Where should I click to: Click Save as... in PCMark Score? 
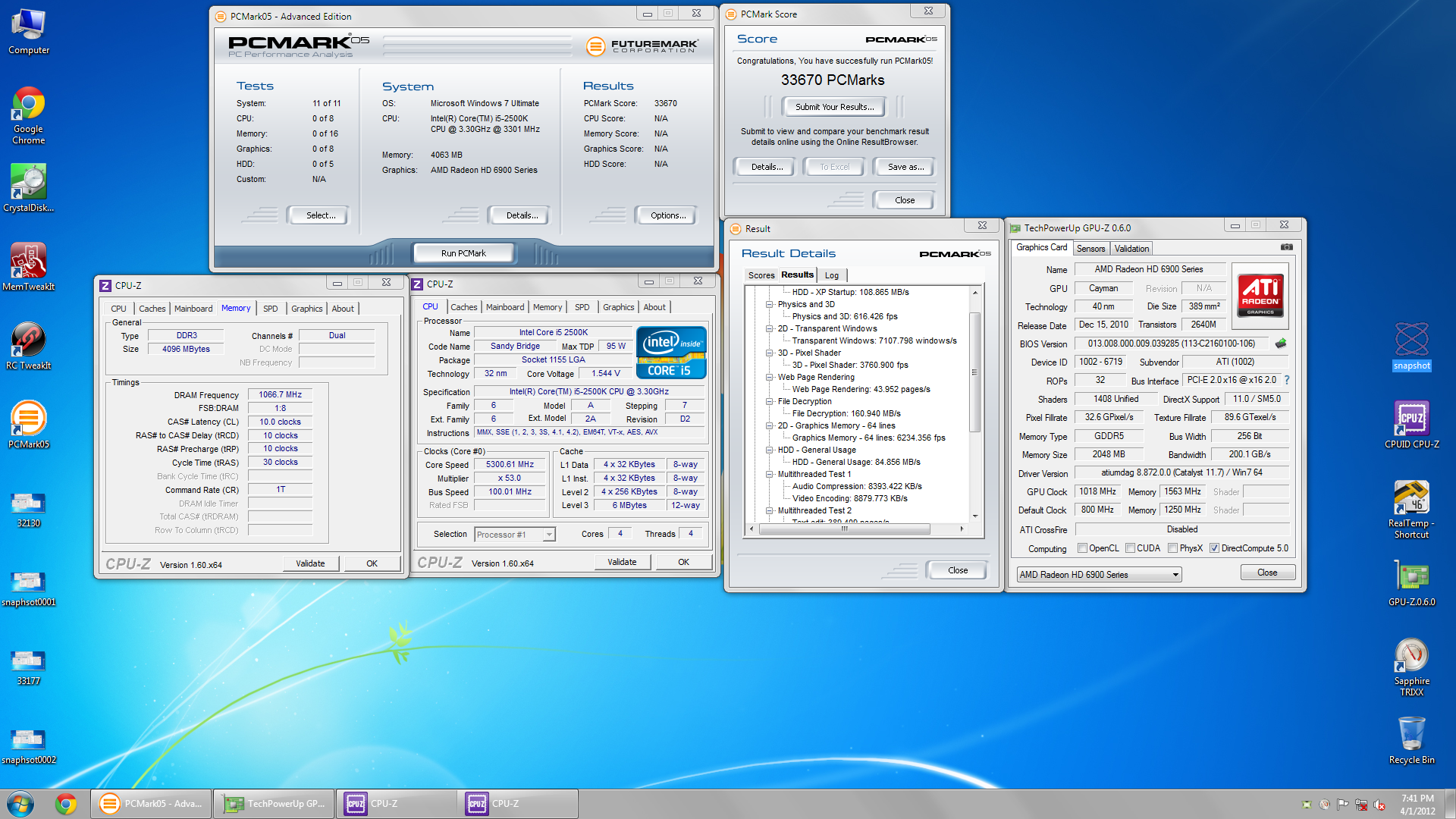[x=905, y=167]
